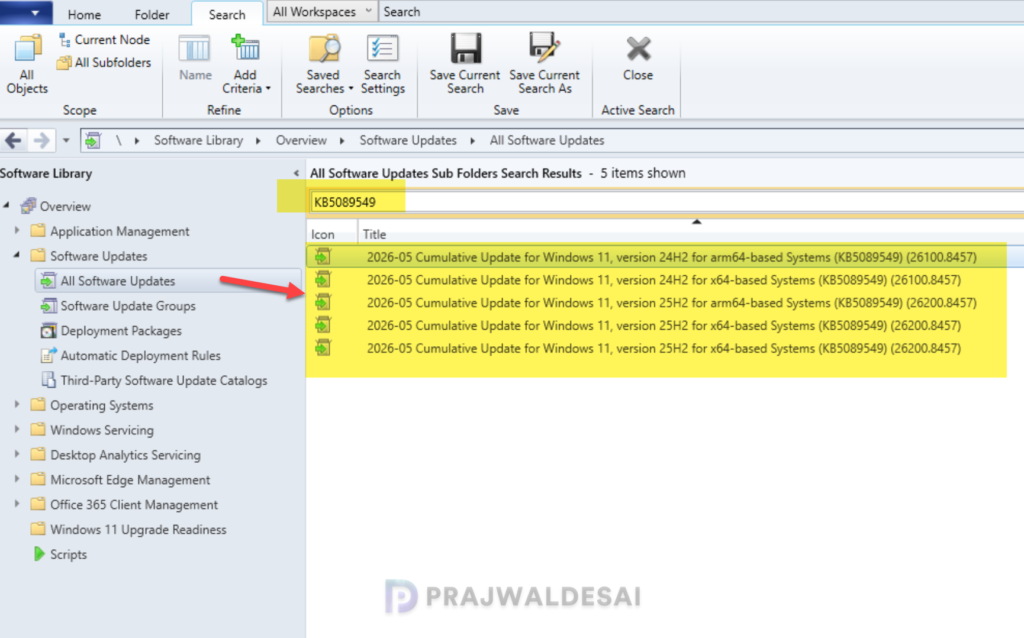This screenshot has width=1024, height=638.
Task: Click Software Updates in breadcrumb
Action: point(408,140)
